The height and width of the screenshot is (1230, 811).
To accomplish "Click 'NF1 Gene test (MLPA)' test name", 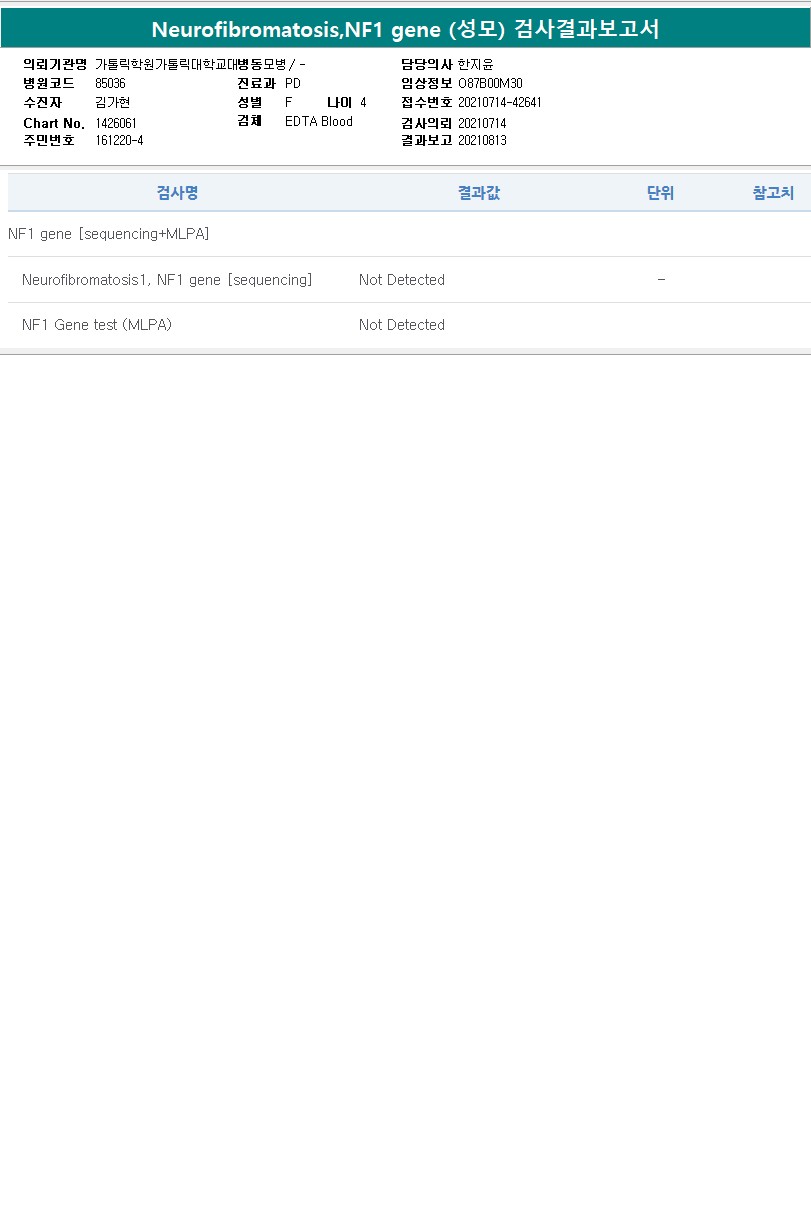I will pyautogui.click(x=97, y=325).
